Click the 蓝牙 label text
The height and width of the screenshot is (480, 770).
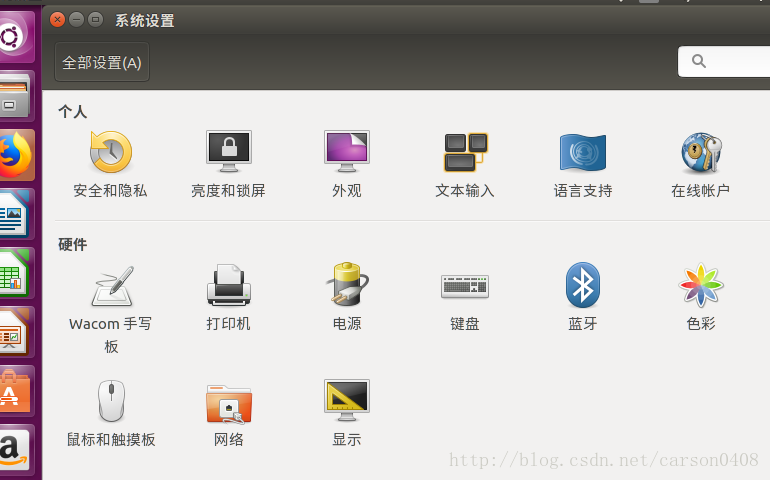coord(583,324)
